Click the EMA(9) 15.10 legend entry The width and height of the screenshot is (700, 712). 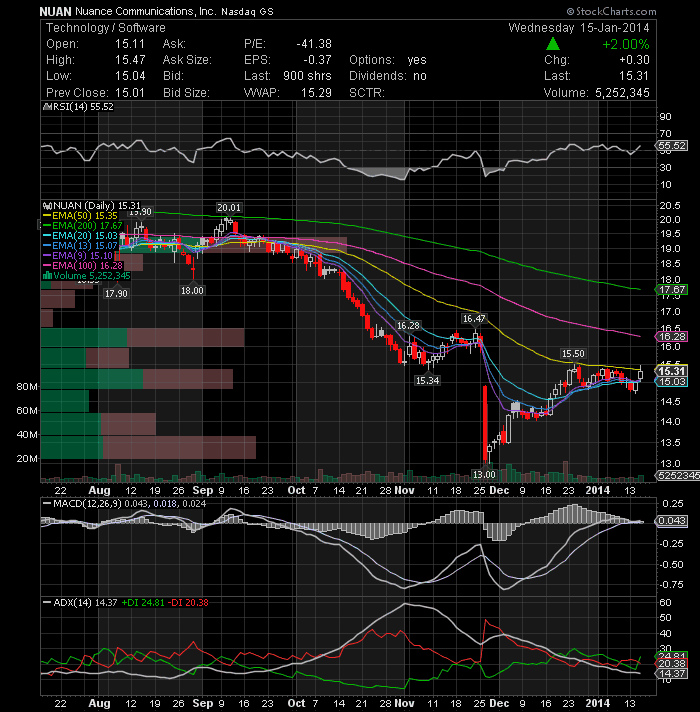(78, 256)
